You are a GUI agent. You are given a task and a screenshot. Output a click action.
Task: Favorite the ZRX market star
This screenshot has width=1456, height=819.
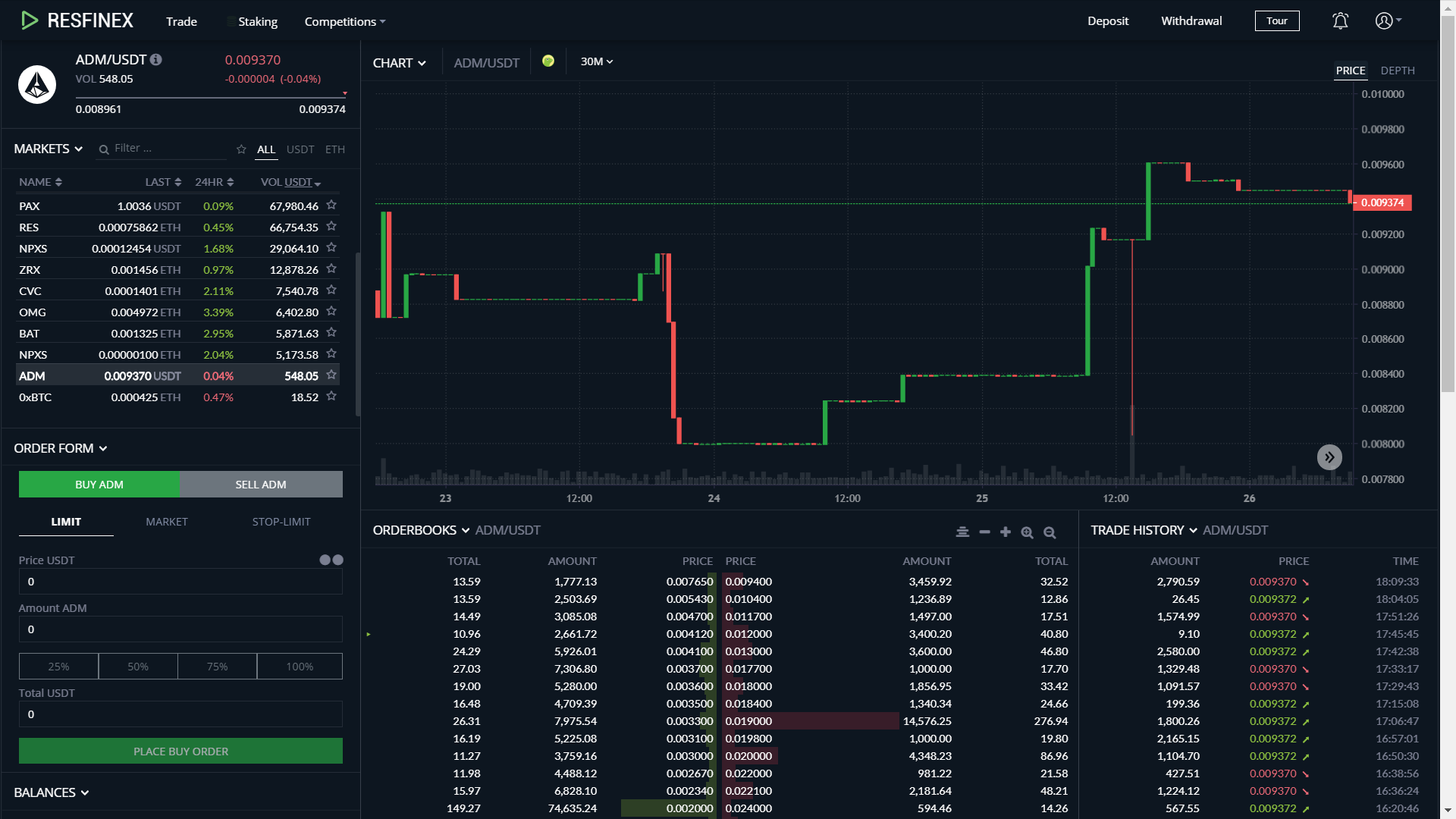point(331,269)
